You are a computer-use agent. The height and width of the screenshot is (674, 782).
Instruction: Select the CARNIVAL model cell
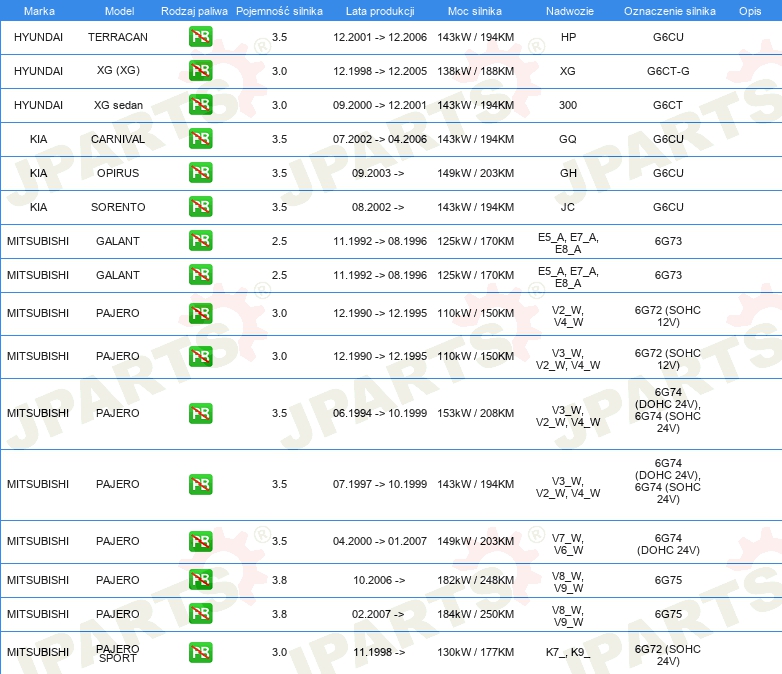pyautogui.click(x=118, y=139)
